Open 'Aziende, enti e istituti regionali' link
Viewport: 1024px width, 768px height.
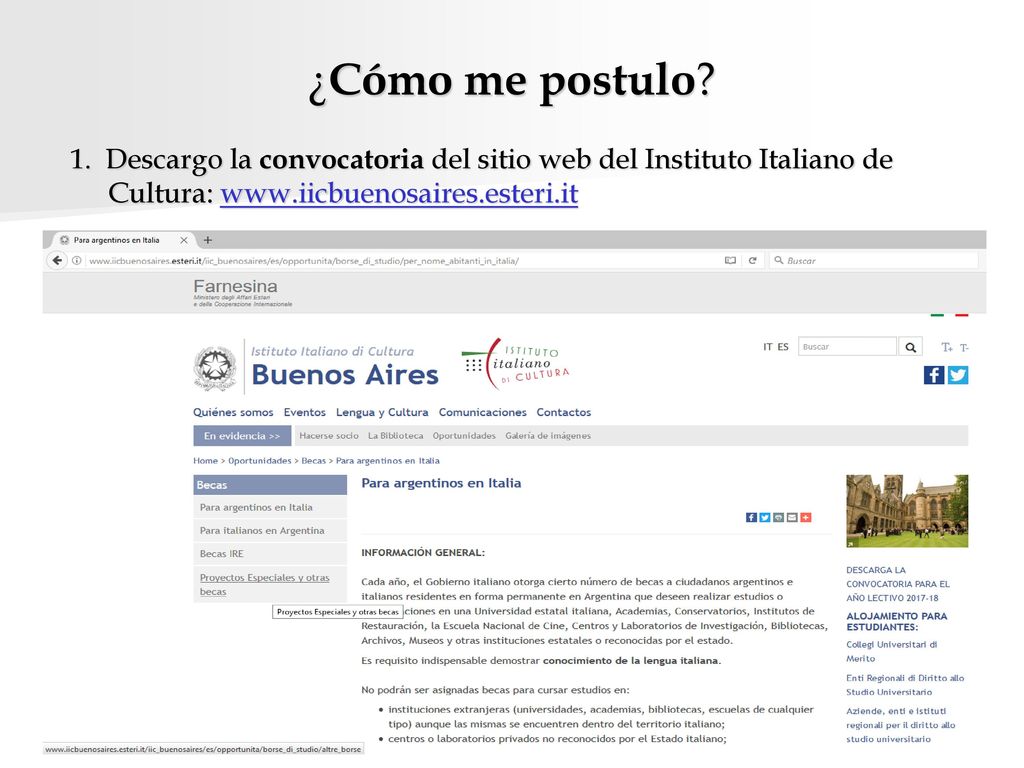[901, 725]
